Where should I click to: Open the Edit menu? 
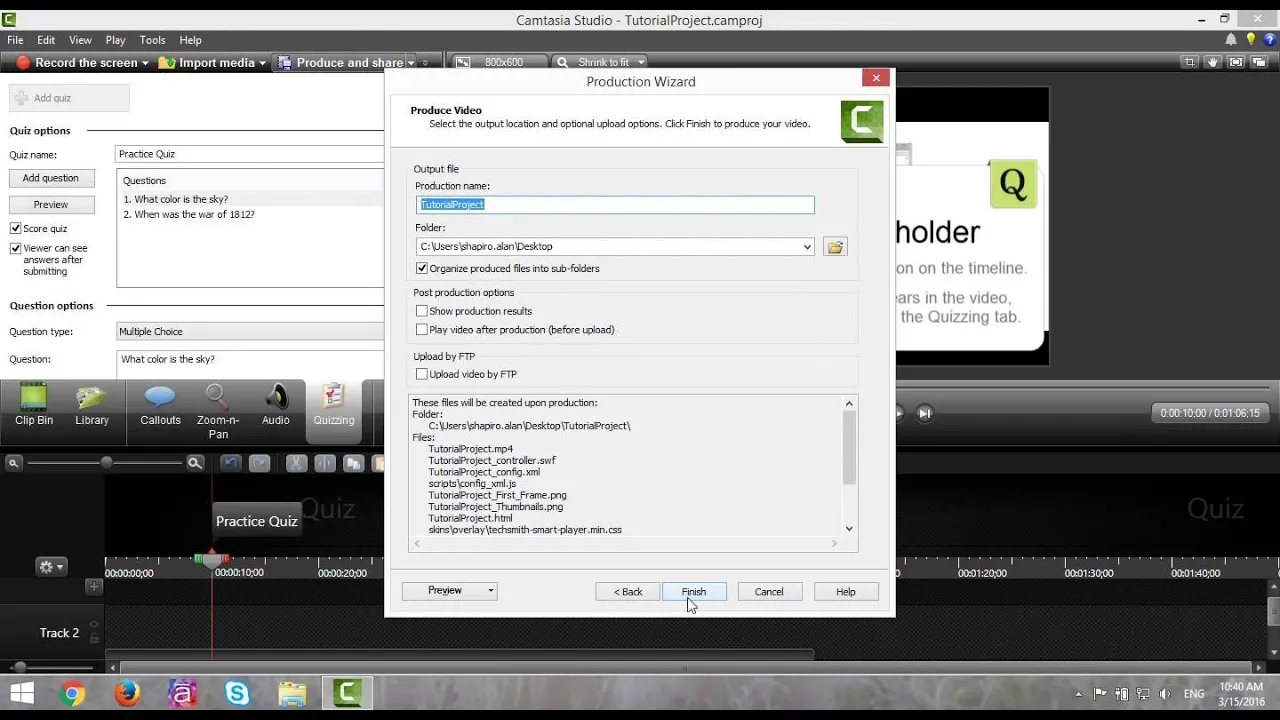click(x=46, y=40)
